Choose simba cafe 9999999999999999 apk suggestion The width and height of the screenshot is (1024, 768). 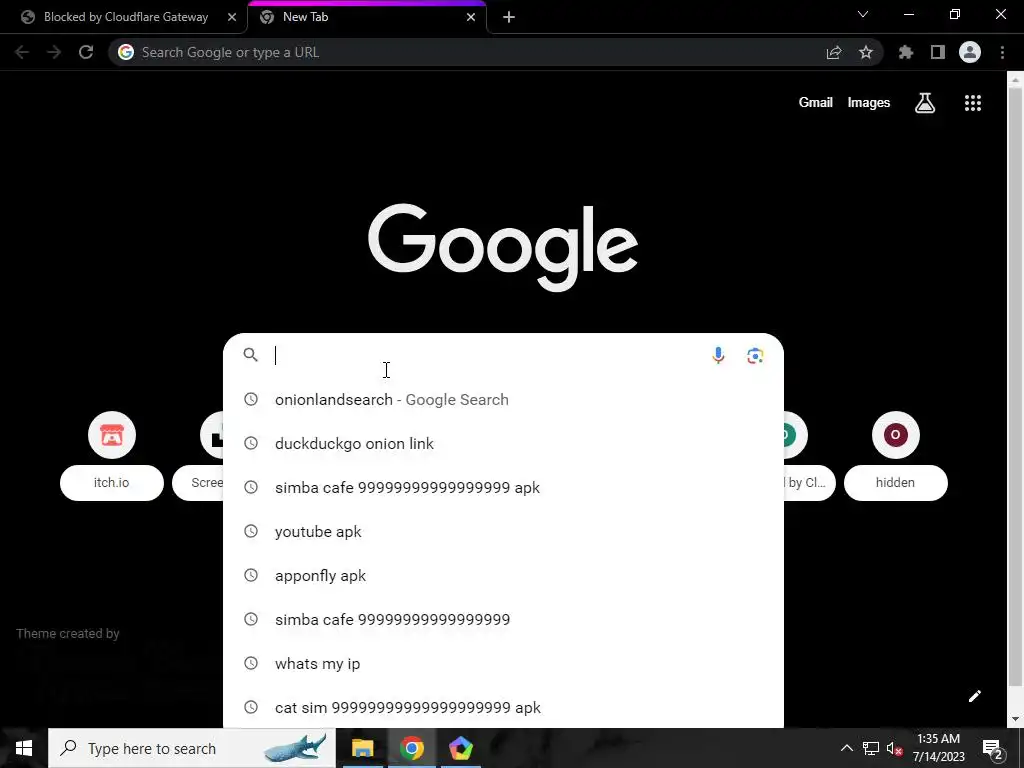(x=503, y=488)
